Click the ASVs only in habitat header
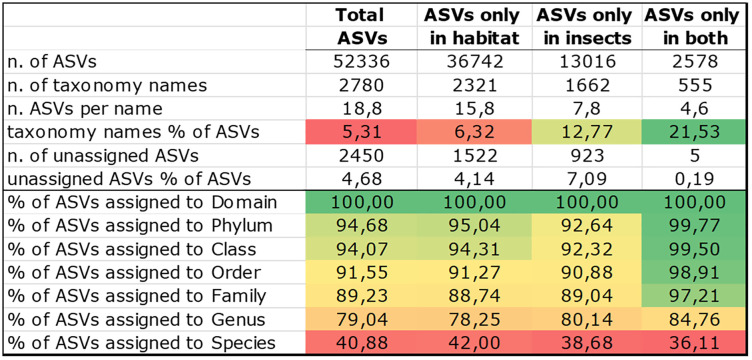 474,26
